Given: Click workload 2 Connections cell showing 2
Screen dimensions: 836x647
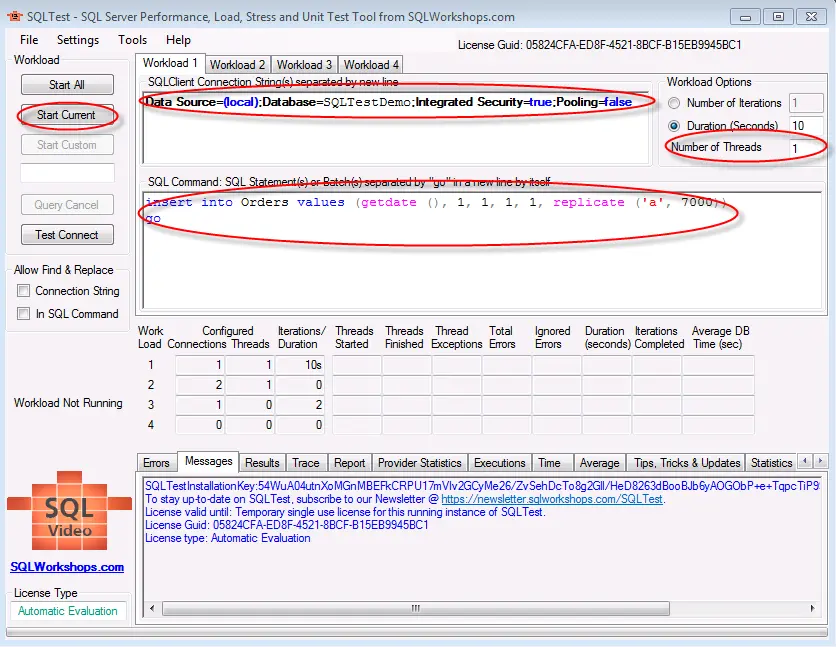Looking at the screenshot, I should 200,385.
